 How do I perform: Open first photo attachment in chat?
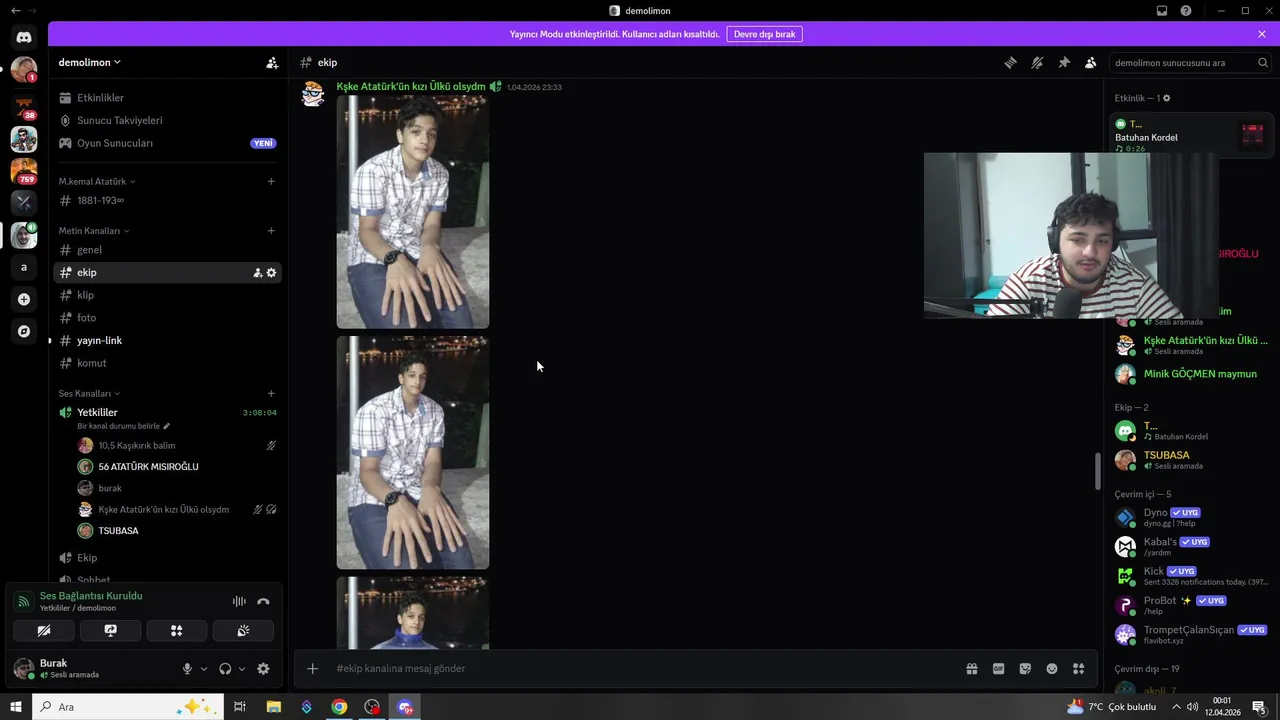(x=413, y=212)
